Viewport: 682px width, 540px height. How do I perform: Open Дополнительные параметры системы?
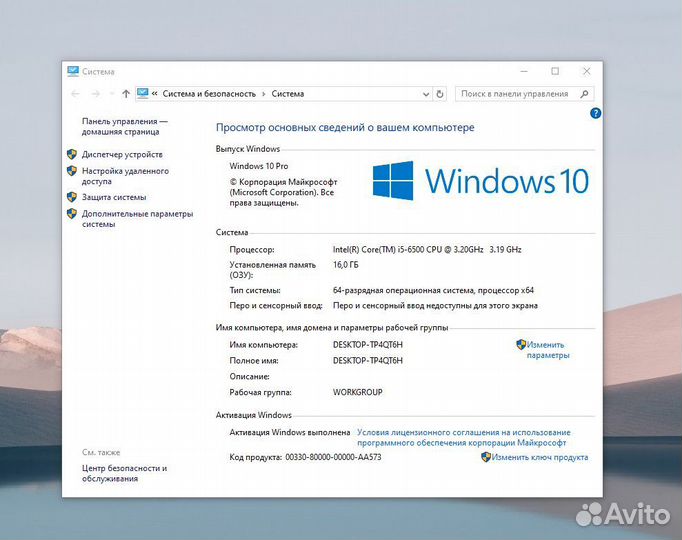tap(137, 219)
